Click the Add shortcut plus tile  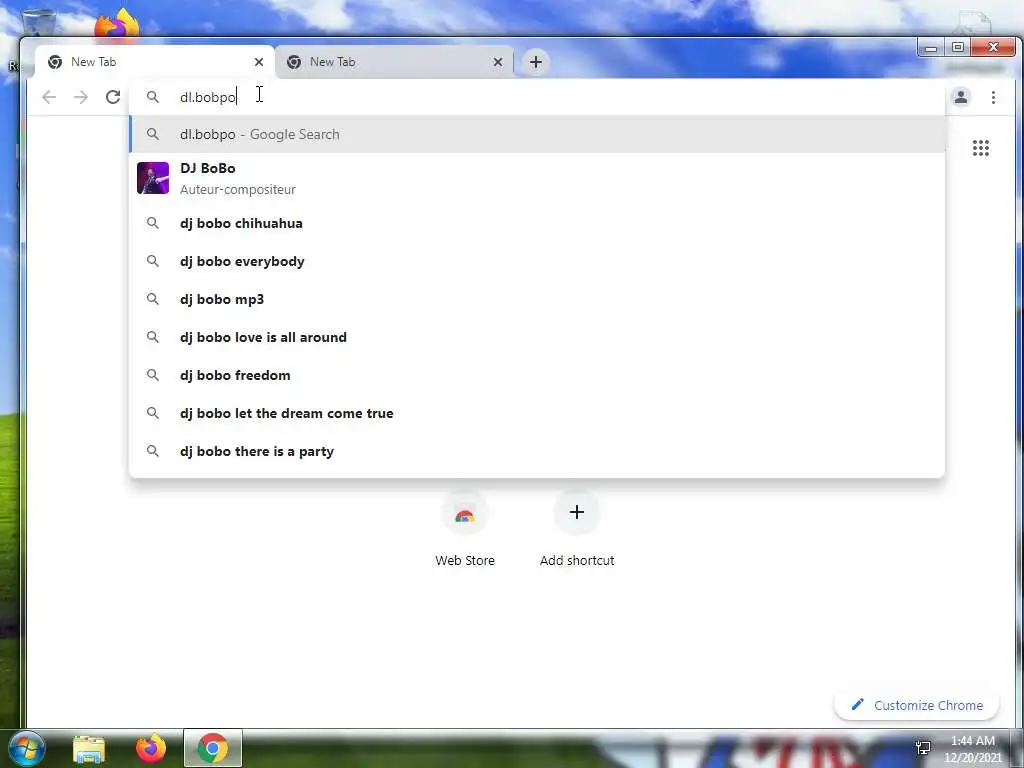point(577,528)
